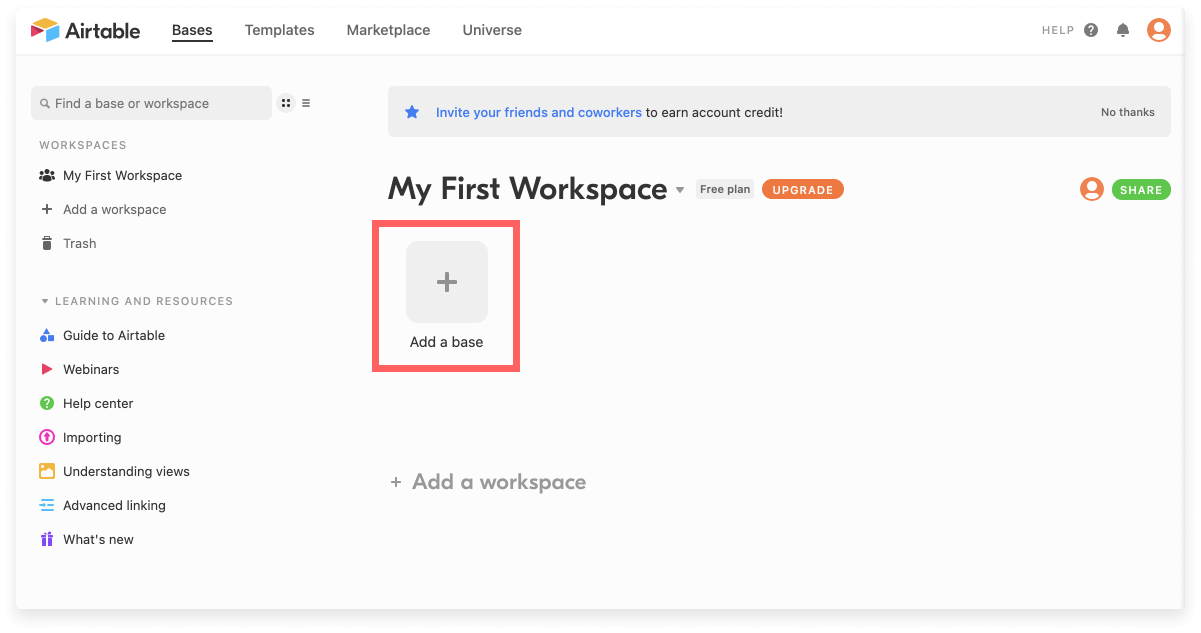Dismiss banner with No thanks
The width and height of the screenshot is (1201, 633).
point(1128,112)
